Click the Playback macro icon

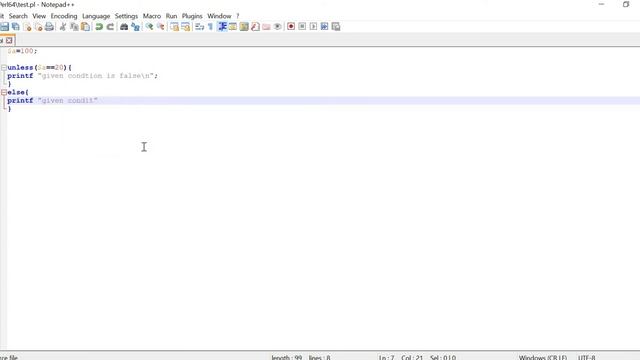coord(313,27)
